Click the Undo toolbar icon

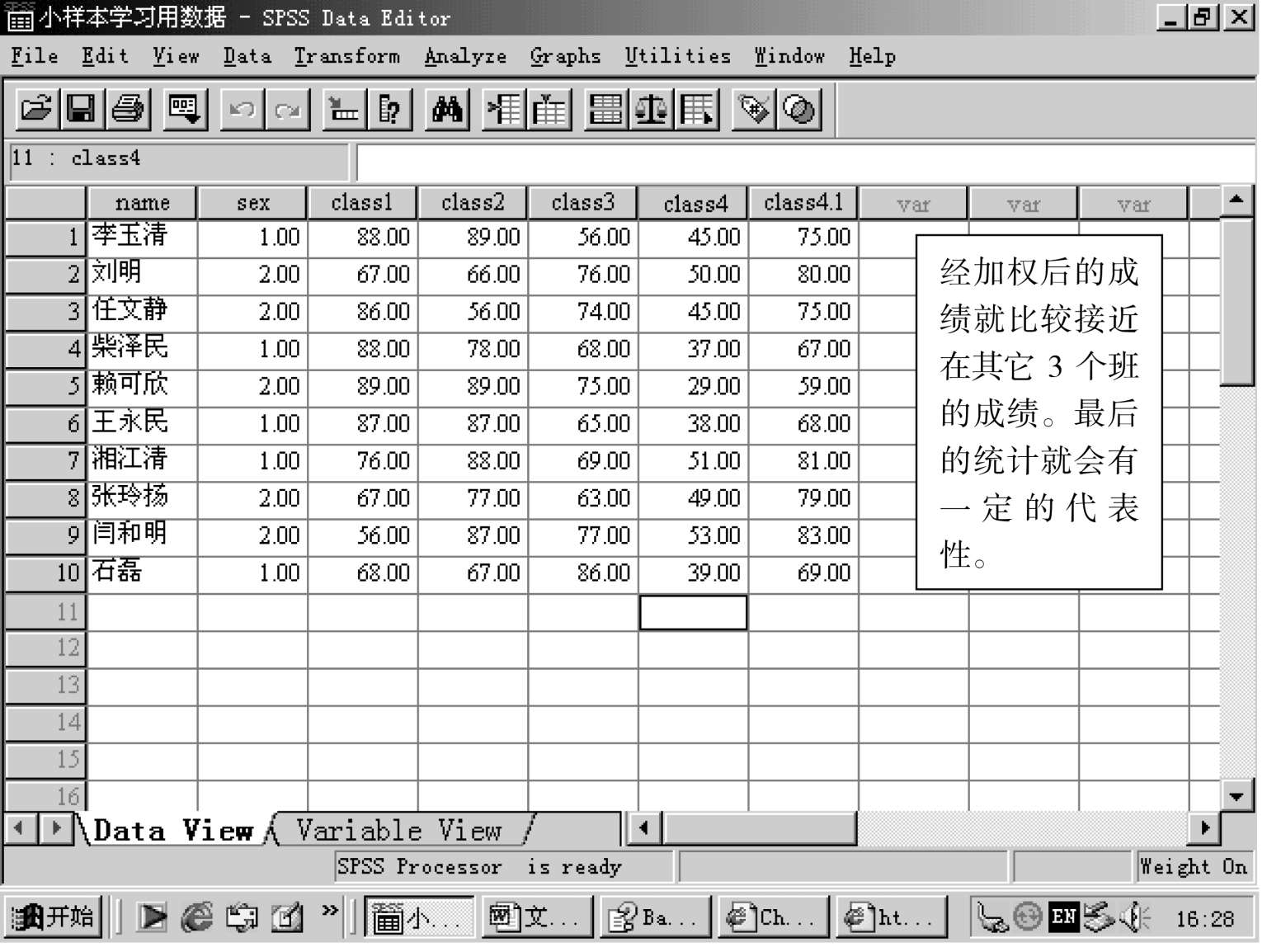coord(242,110)
